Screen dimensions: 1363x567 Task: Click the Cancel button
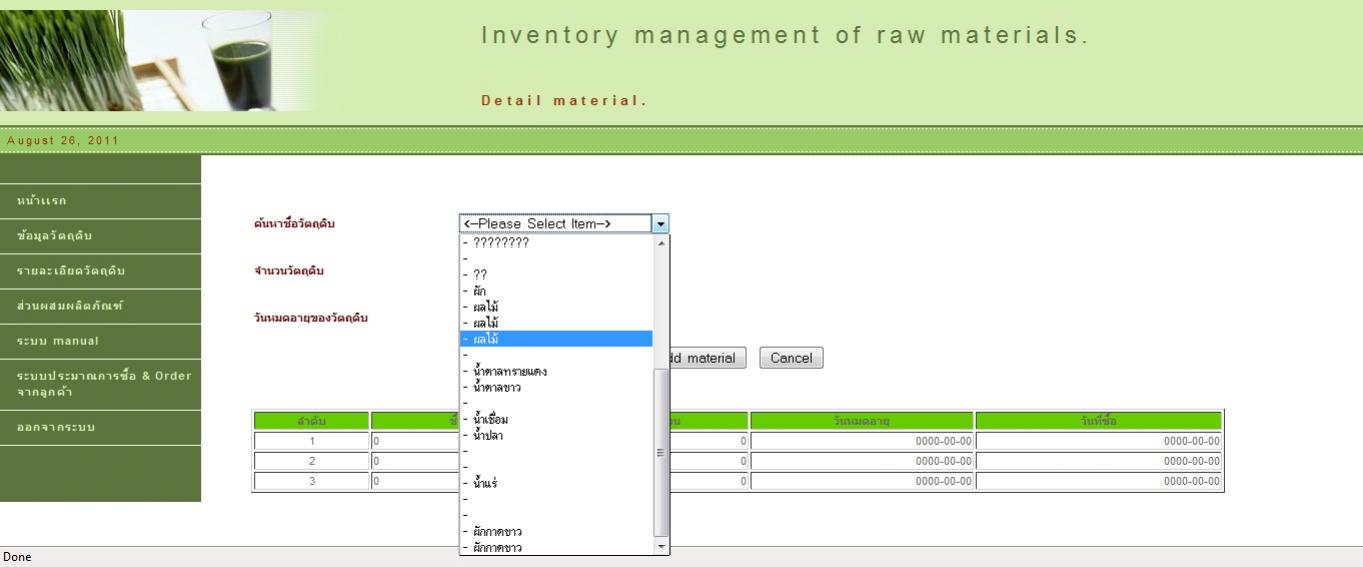791,358
